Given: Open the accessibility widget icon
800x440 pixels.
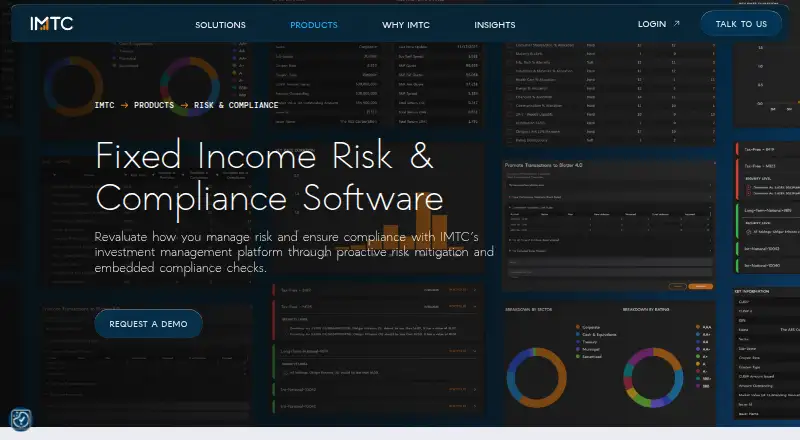Looking at the screenshot, I should coord(21,420).
